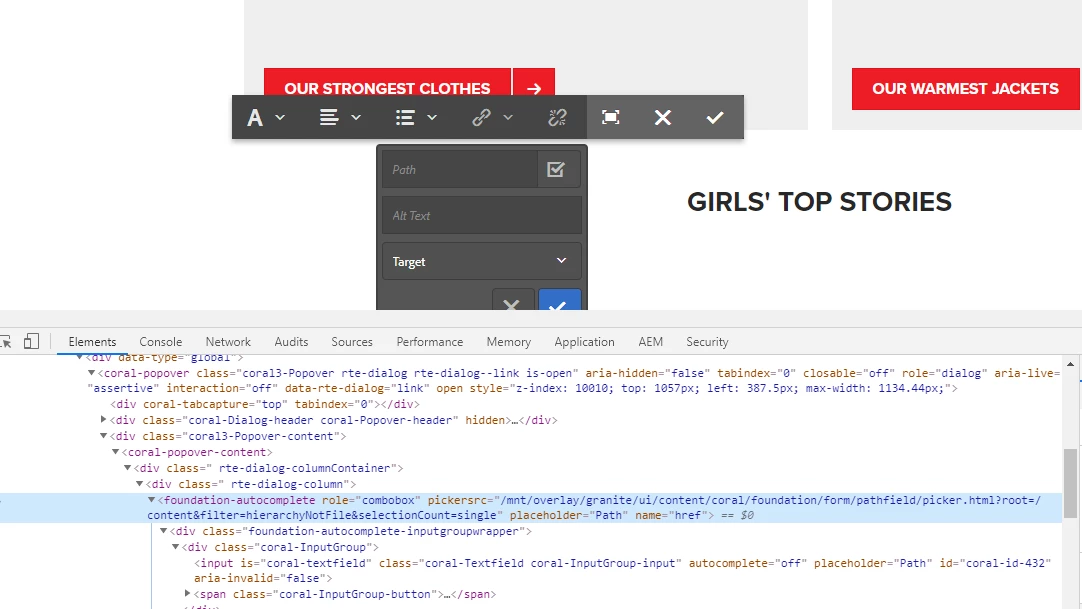Cancel the link dialog with X button

512,301
